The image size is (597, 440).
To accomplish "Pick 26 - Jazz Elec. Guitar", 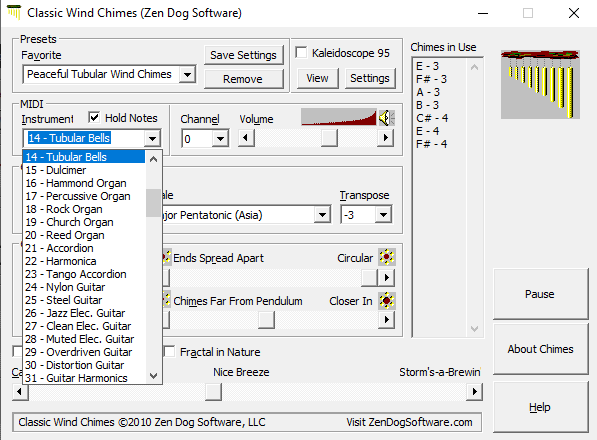I will 84,313.
